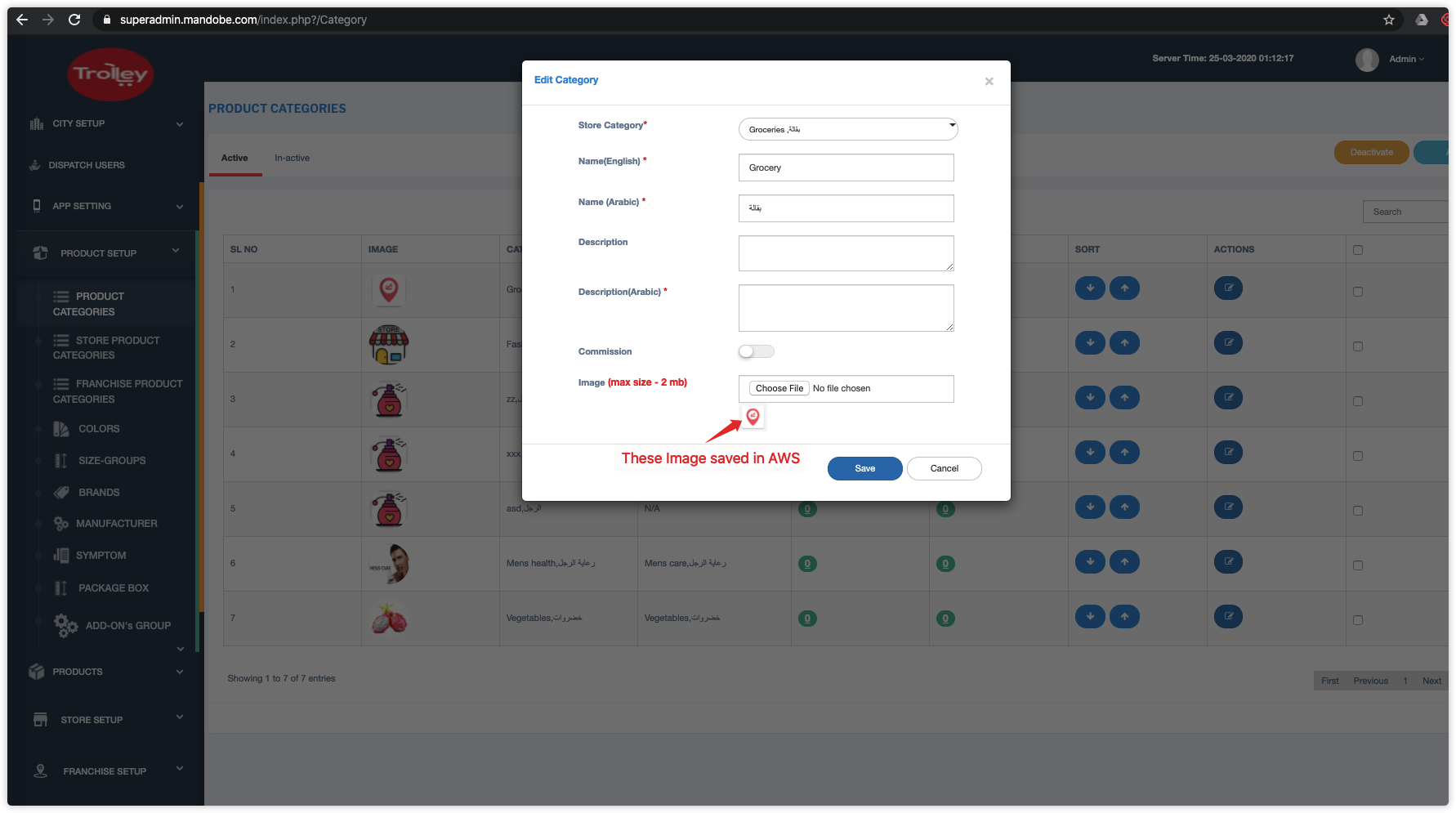Check the checkbox for row 2

coord(1358,346)
